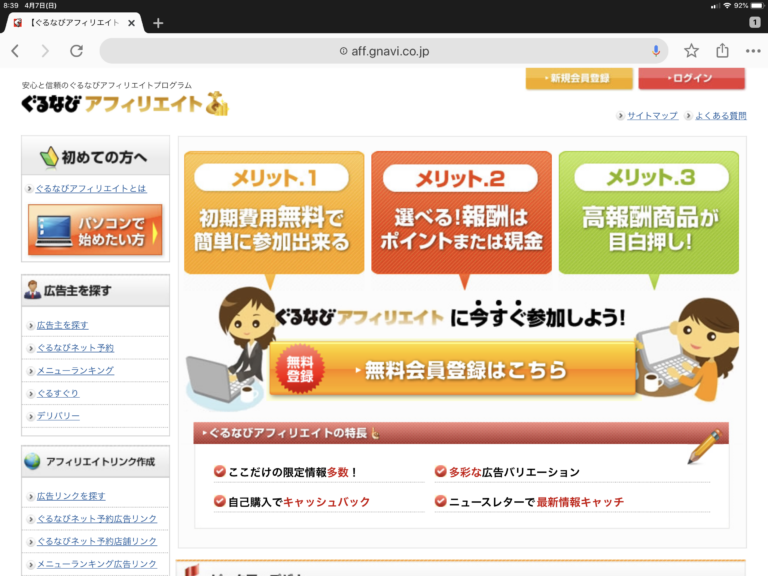Open the three-dot browser menu
The image size is (768, 576).
[x=753, y=51]
